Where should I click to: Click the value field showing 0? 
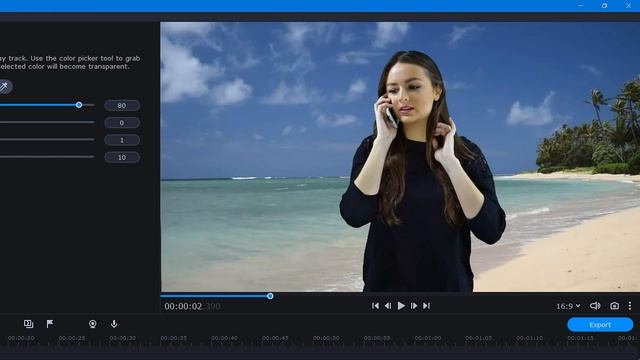[122, 123]
